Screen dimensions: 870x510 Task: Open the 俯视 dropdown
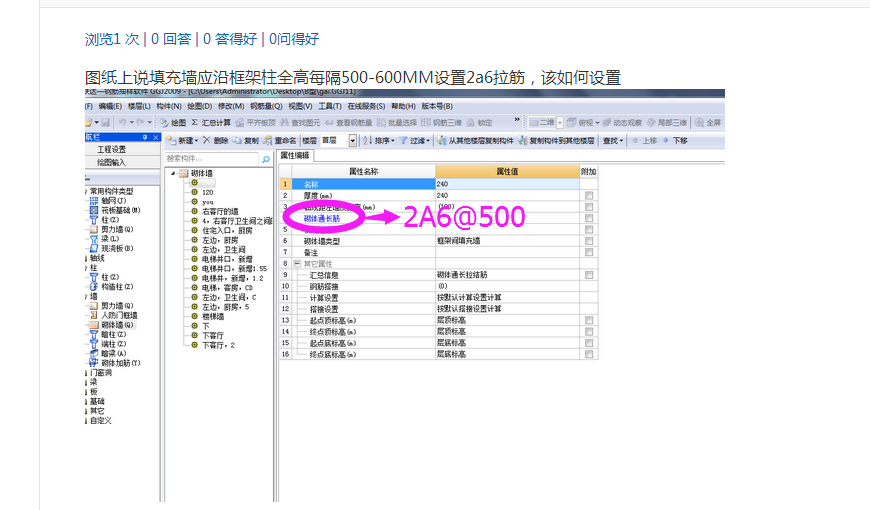tap(583, 123)
